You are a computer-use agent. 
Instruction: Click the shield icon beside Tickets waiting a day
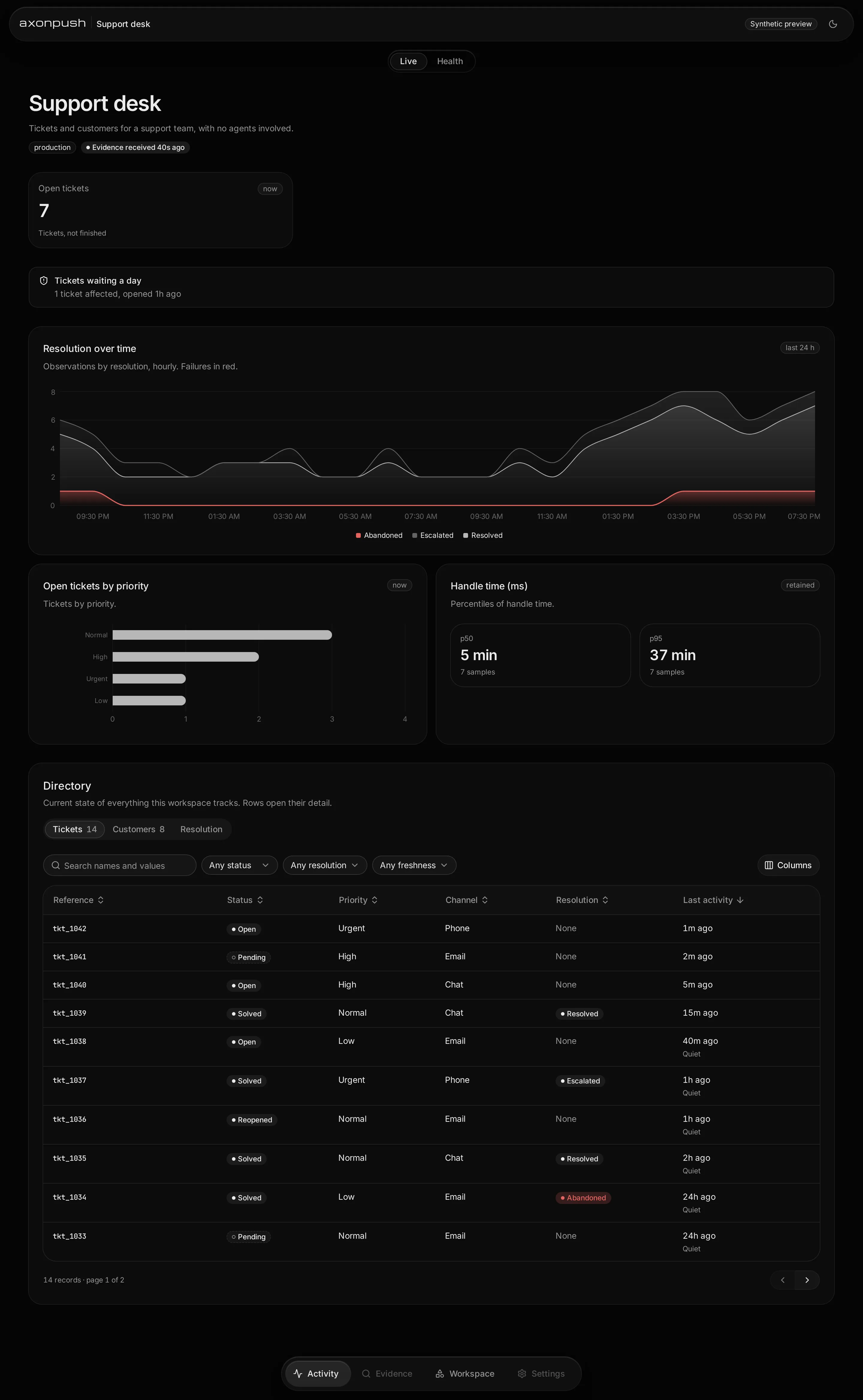click(43, 280)
